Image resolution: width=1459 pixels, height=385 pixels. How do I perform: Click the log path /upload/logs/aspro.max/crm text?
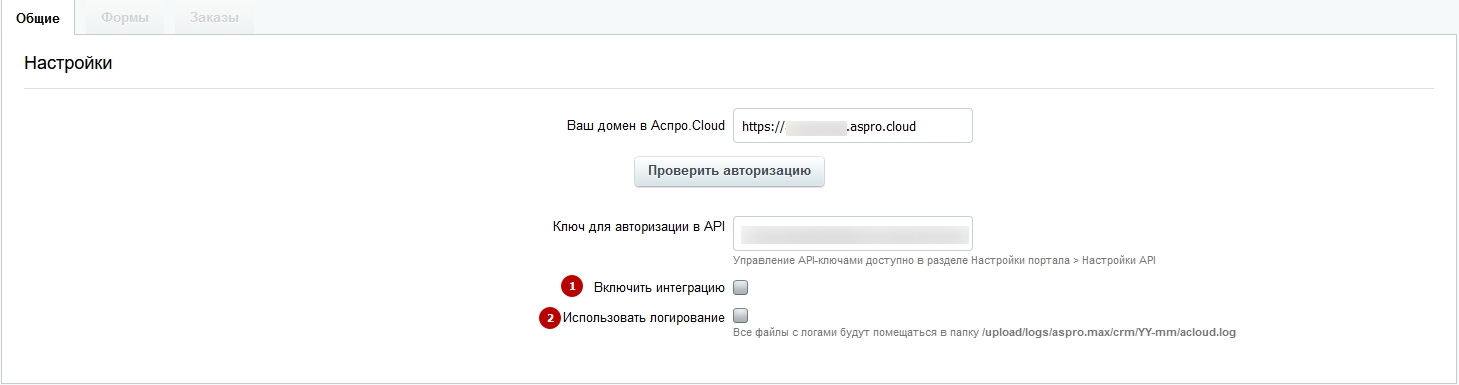(1108, 332)
